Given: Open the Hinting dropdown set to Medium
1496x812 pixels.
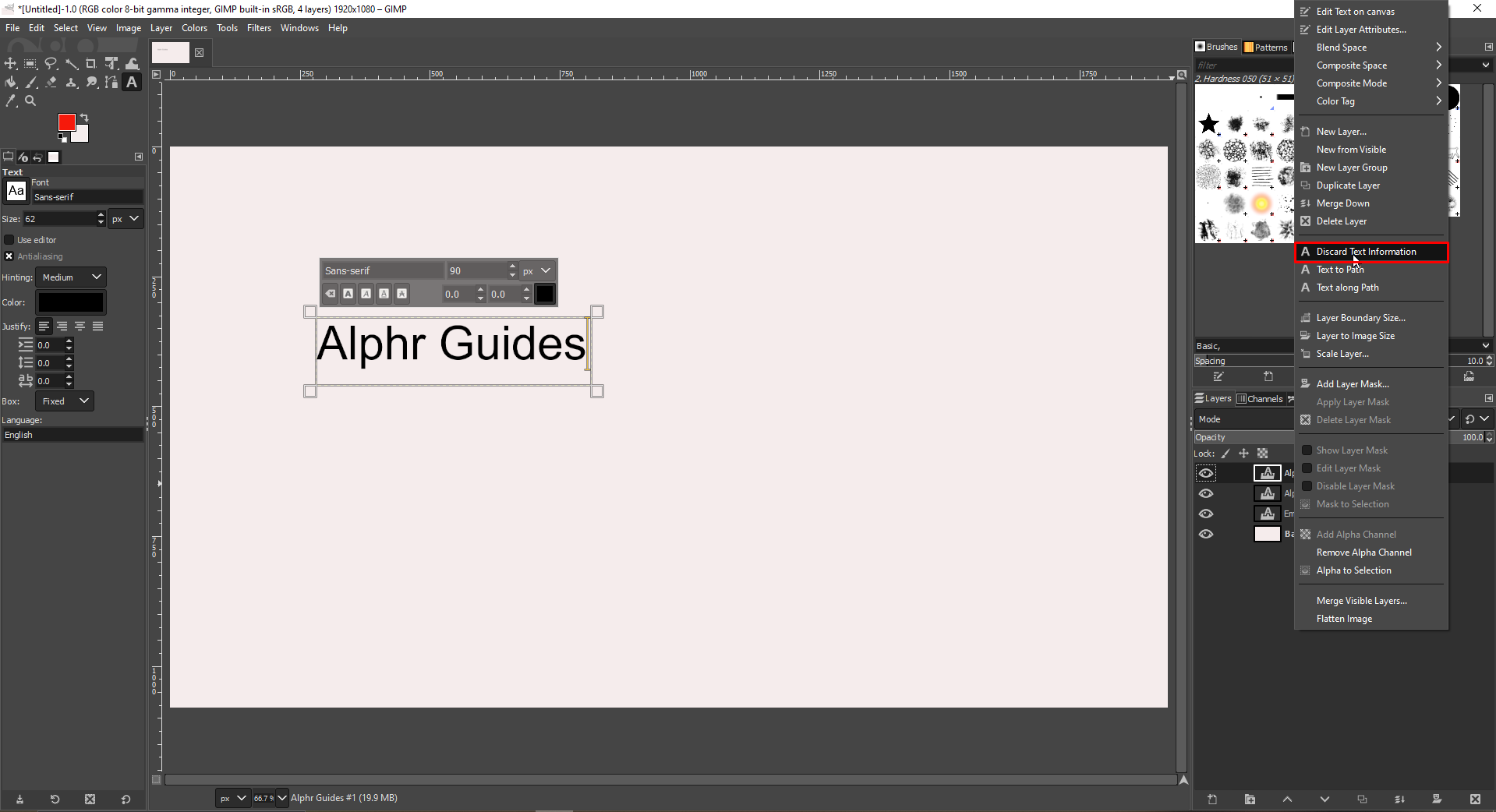Looking at the screenshot, I should click(x=71, y=277).
